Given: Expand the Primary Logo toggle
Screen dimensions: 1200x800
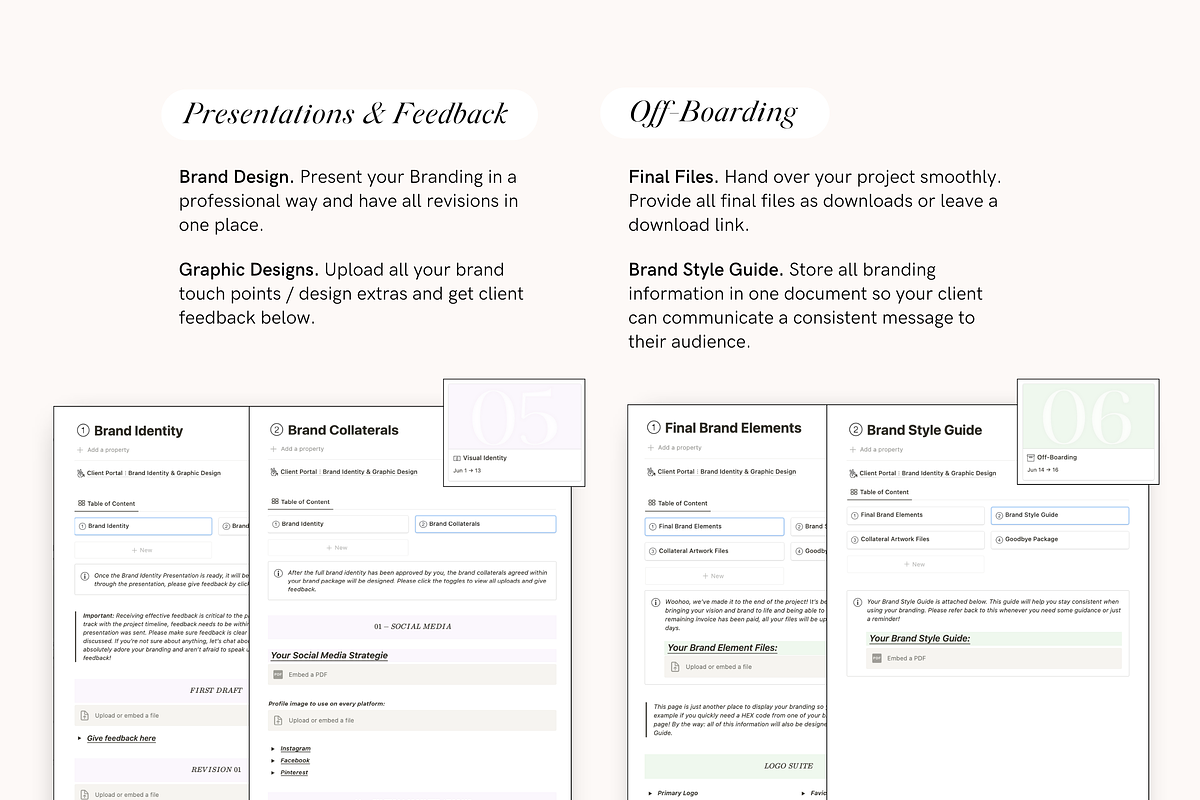Looking at the screenshot, I should click(650, 793).
